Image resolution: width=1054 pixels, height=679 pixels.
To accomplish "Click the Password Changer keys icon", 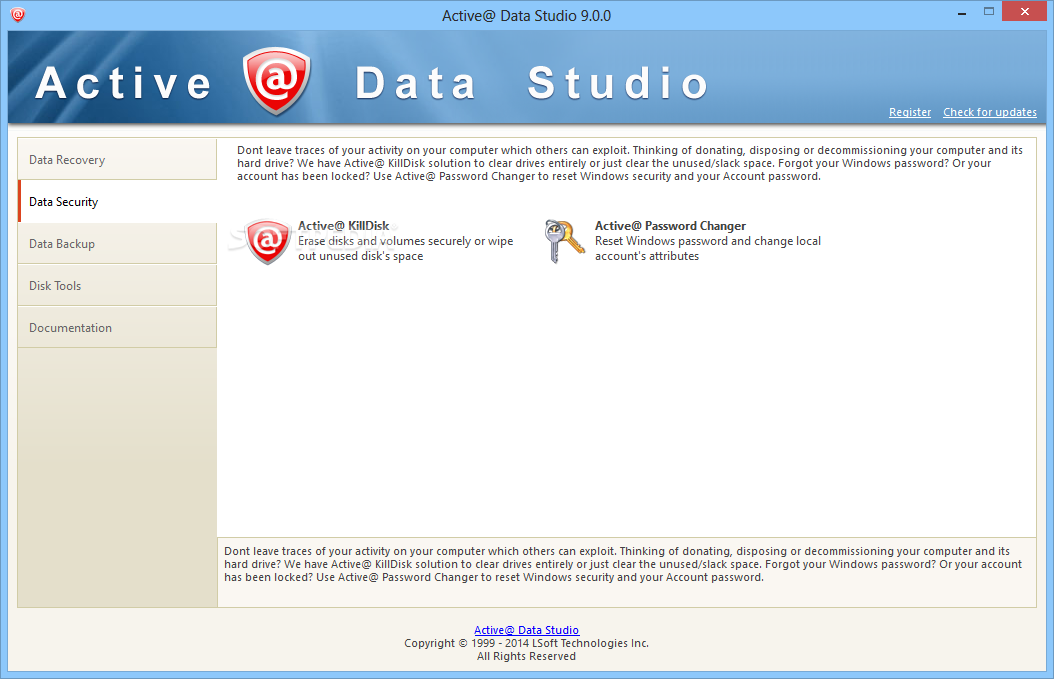I will click(564, 241).
